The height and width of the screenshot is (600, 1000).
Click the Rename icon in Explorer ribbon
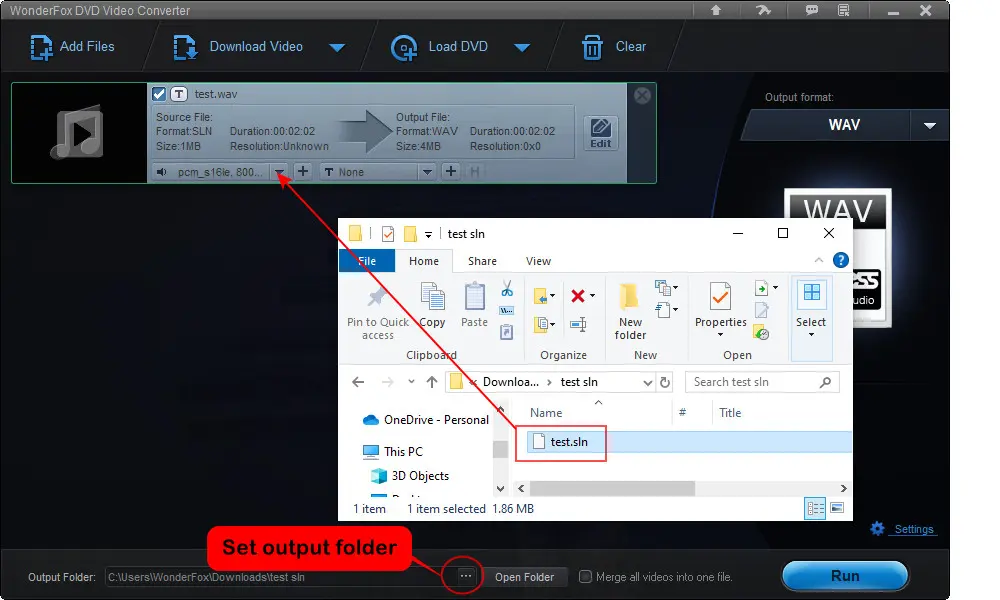[x=578, y=325]
